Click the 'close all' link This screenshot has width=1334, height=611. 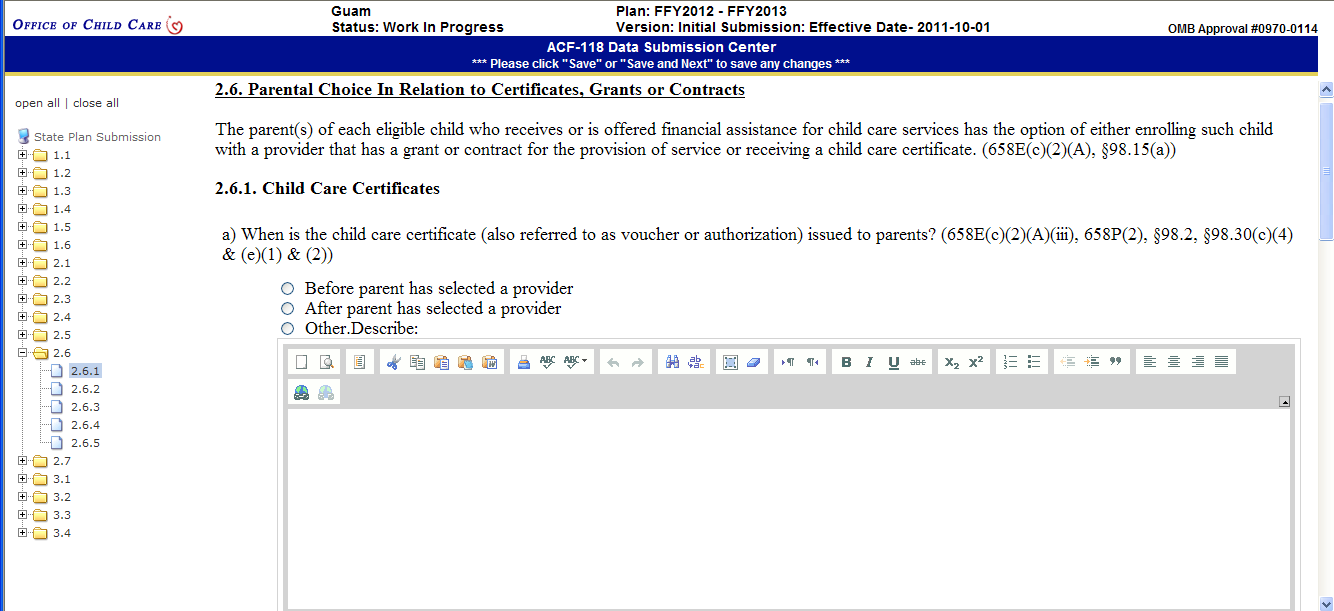tap(96, 103)
